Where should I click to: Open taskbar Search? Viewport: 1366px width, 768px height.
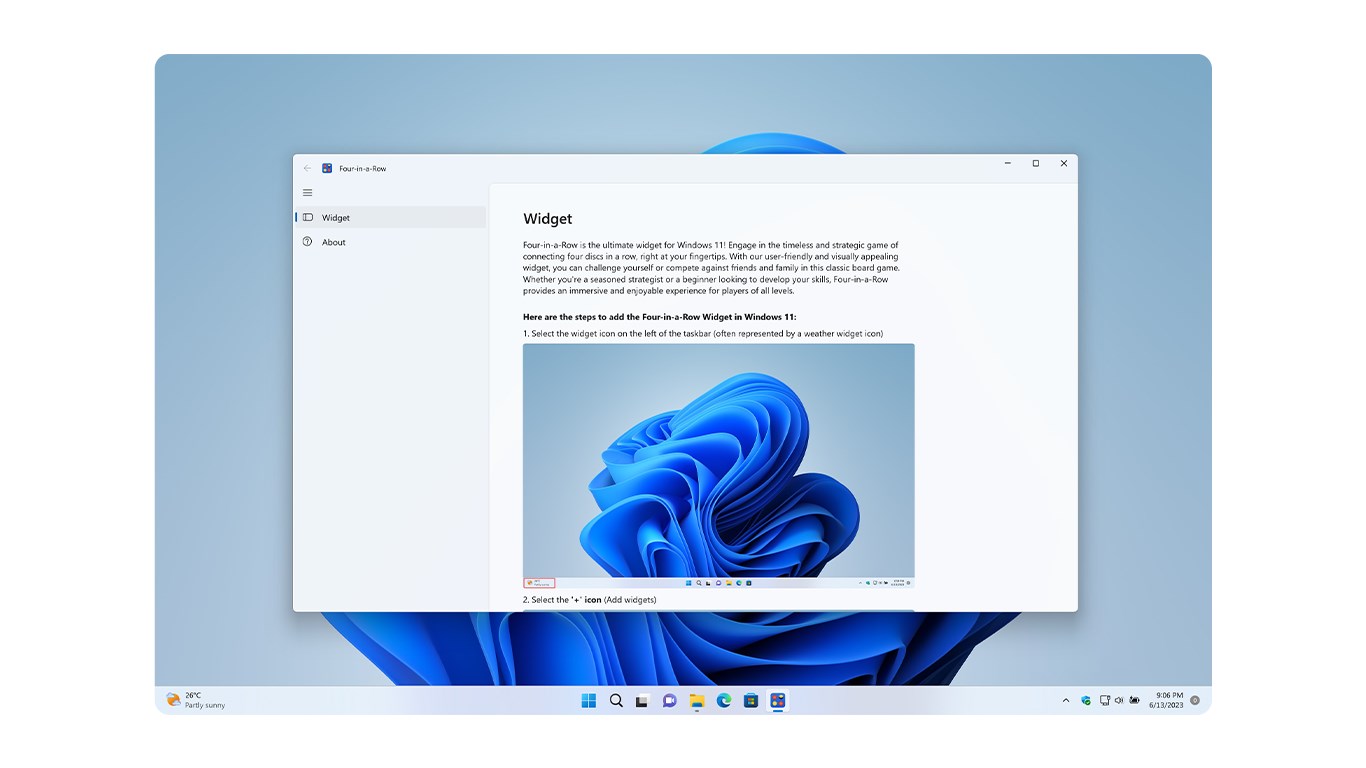click(x=616, y=701)
